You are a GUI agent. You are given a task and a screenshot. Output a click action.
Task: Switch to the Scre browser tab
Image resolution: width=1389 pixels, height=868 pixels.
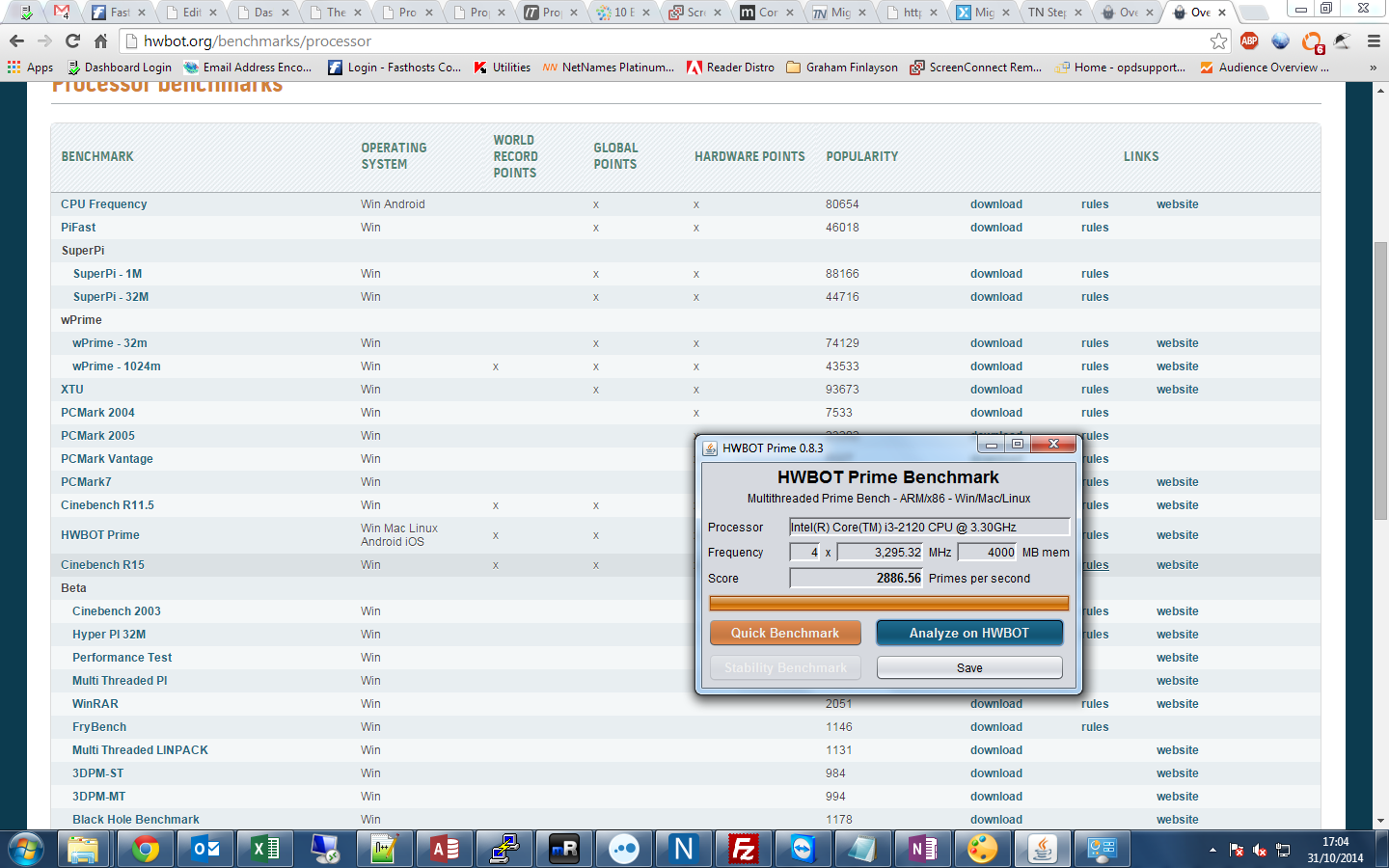point(695,13)
